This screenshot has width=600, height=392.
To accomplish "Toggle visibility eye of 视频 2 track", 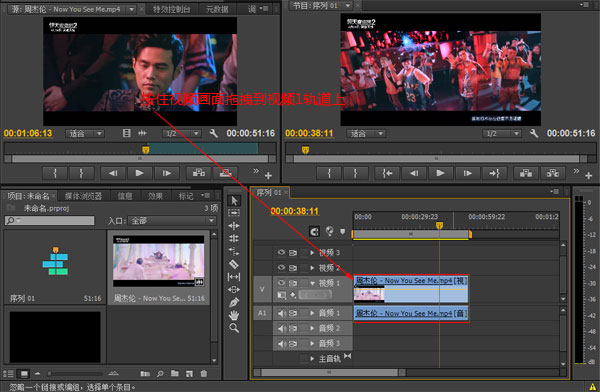I will 281,268.
